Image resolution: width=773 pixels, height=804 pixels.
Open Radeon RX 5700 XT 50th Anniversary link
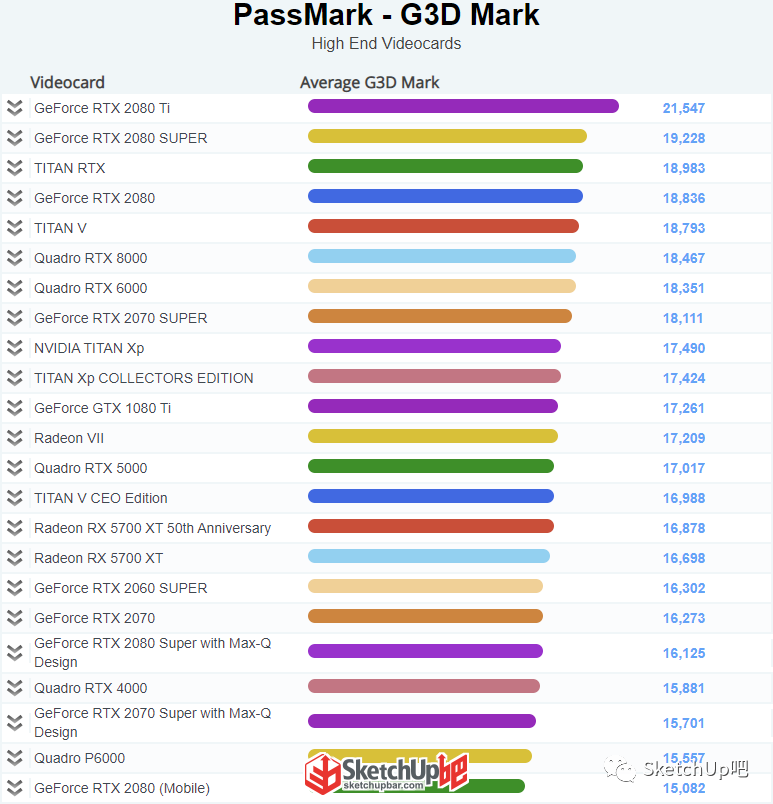152,528
